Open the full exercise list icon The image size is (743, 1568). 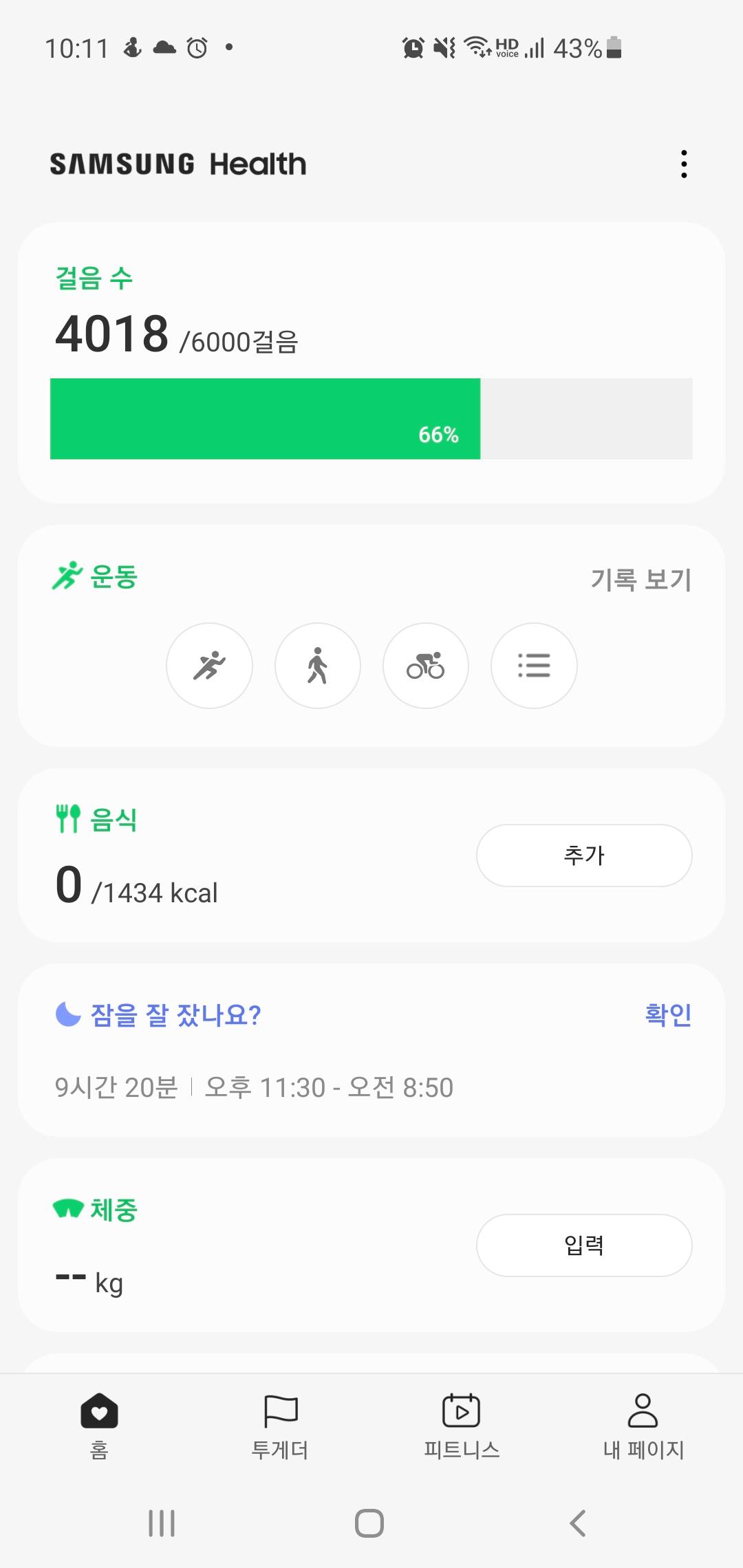pos(534,666)
